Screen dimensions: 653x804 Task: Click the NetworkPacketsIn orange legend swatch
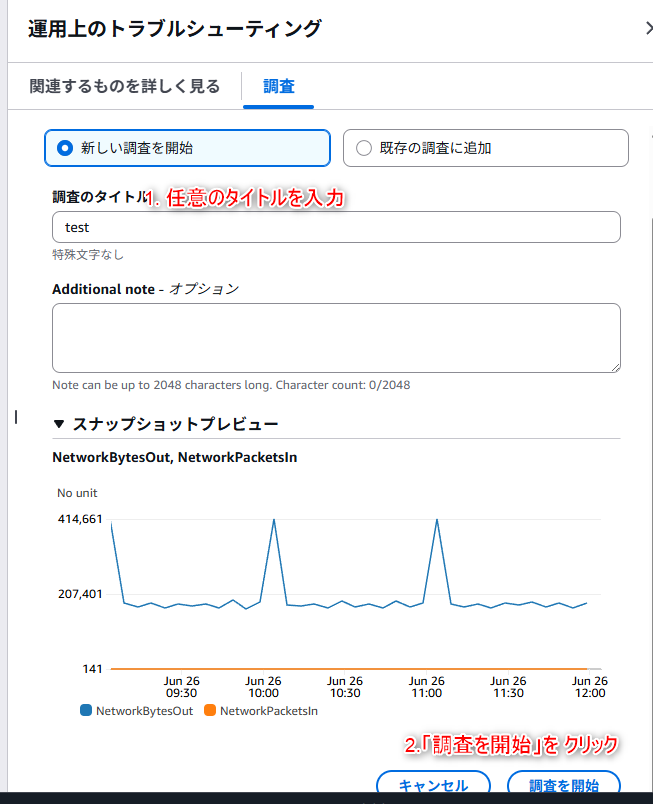[x=210, y=710]
